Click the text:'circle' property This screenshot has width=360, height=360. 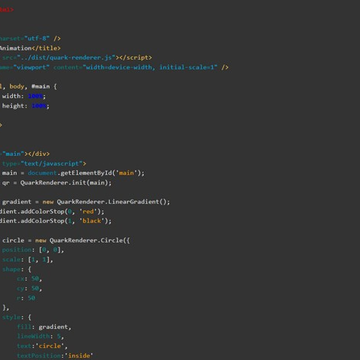click(42, 346)
